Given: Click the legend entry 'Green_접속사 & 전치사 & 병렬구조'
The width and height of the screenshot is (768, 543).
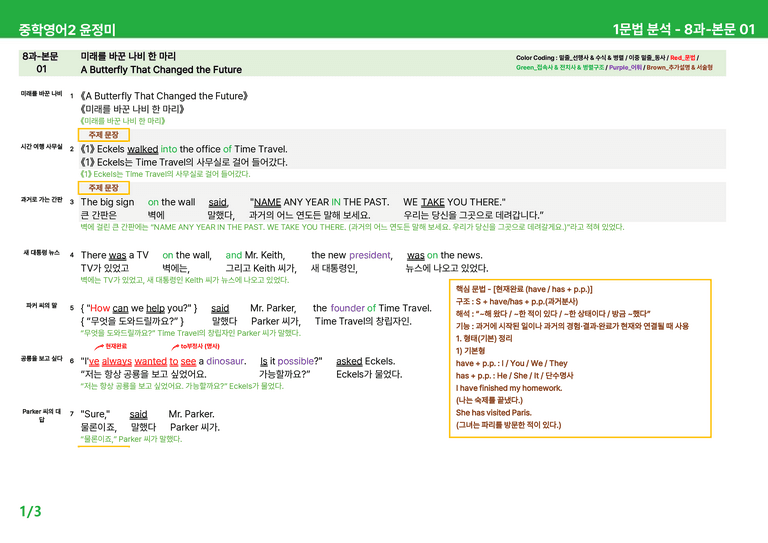Looking at the screenshot, I should point(560,68).
